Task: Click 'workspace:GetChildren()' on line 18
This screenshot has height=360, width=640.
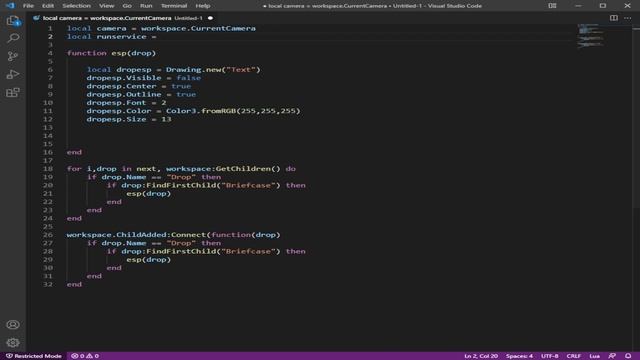Action: 223,169
